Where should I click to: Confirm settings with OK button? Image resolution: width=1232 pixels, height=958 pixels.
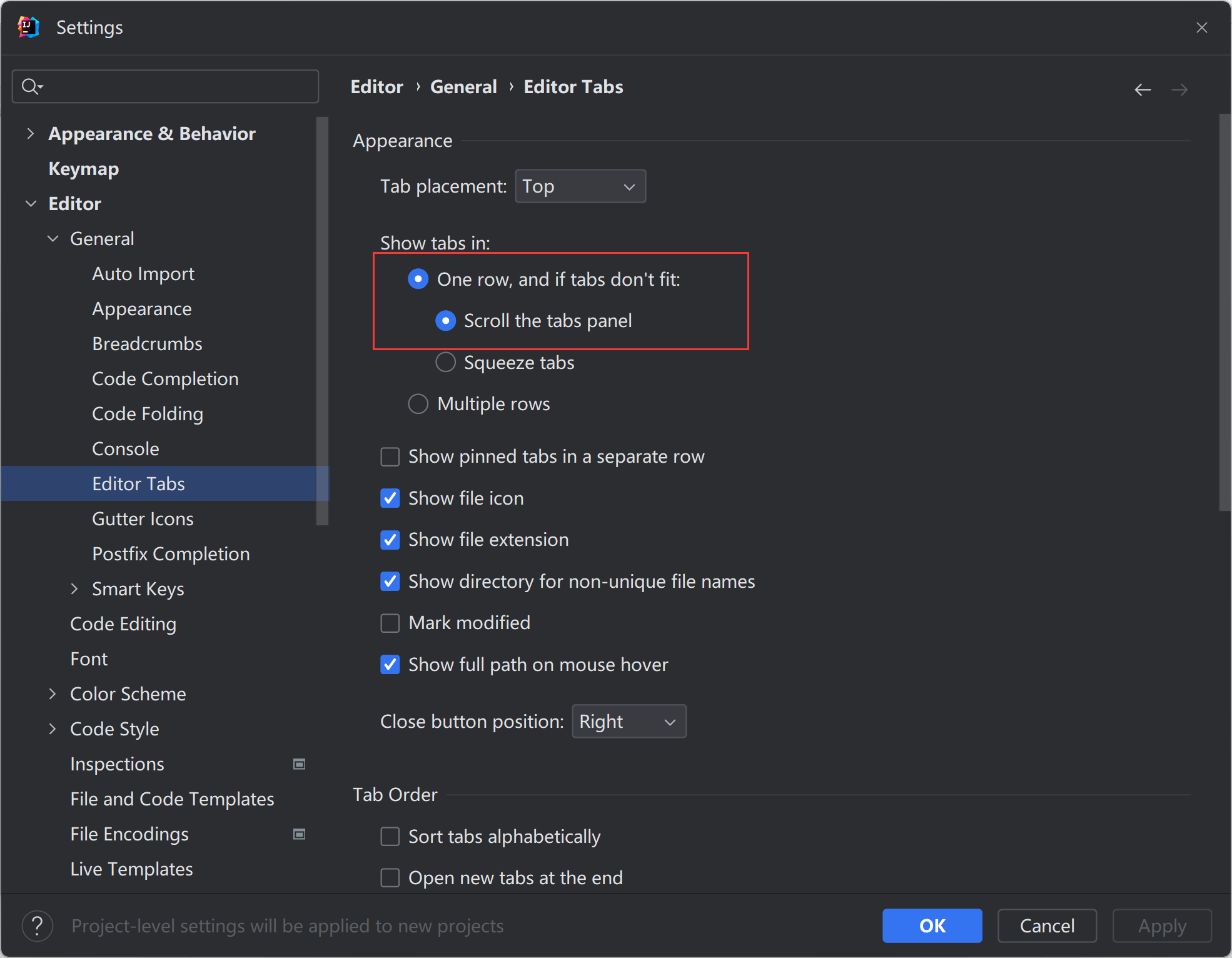tap(932, 925)
